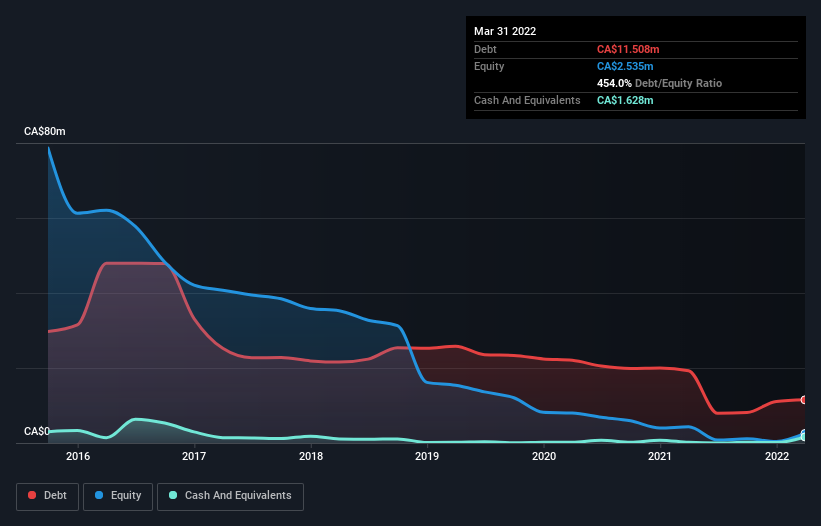Click the CA$2.535m equity value
The width and height of the screenshot is (821, 526).
click(x=625, y=66)
